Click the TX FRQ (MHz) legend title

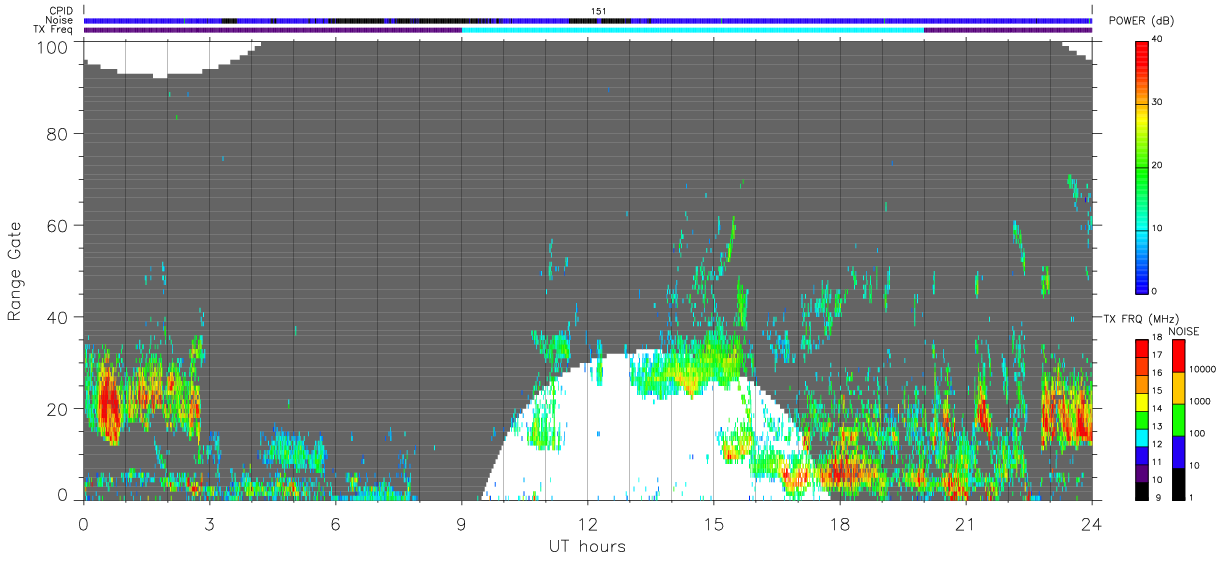pyautogui.click(x=1141, y=318)
